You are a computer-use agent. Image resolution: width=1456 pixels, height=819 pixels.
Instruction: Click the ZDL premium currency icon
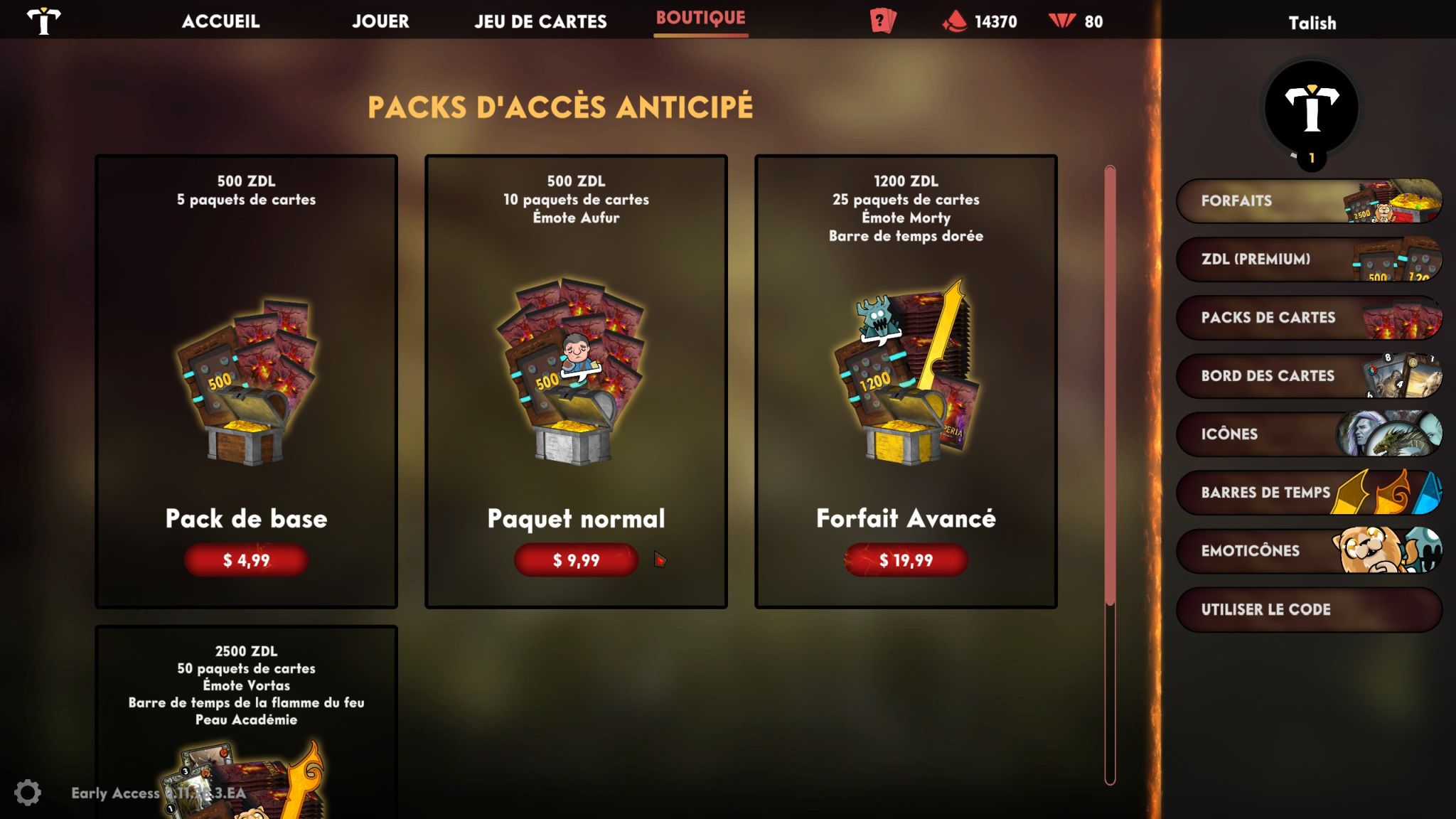tap(1062, 21)
